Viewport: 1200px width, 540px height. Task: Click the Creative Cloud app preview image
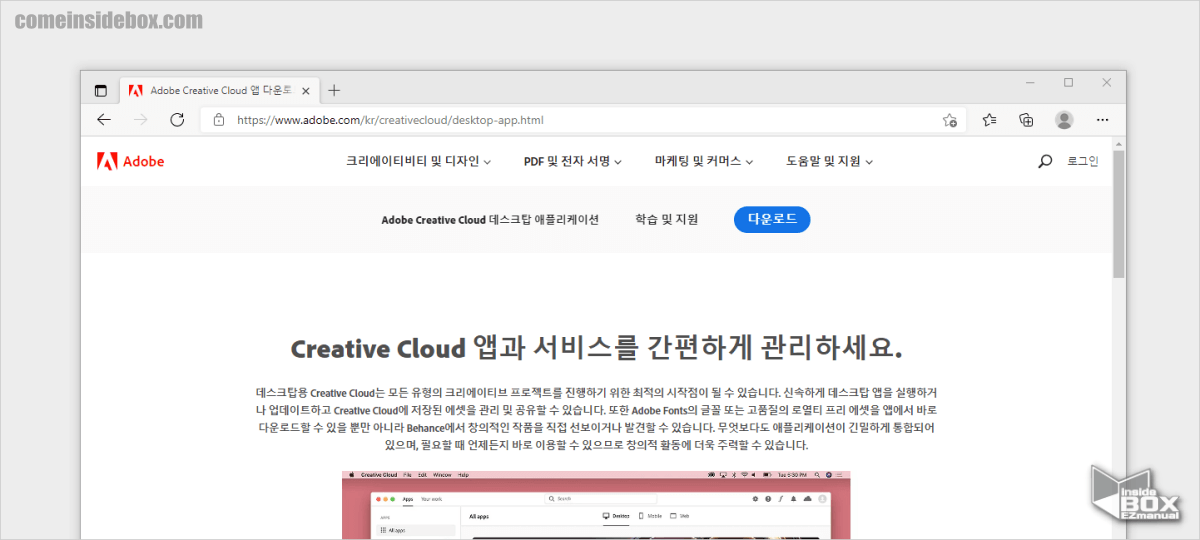[x=596, y=505]
